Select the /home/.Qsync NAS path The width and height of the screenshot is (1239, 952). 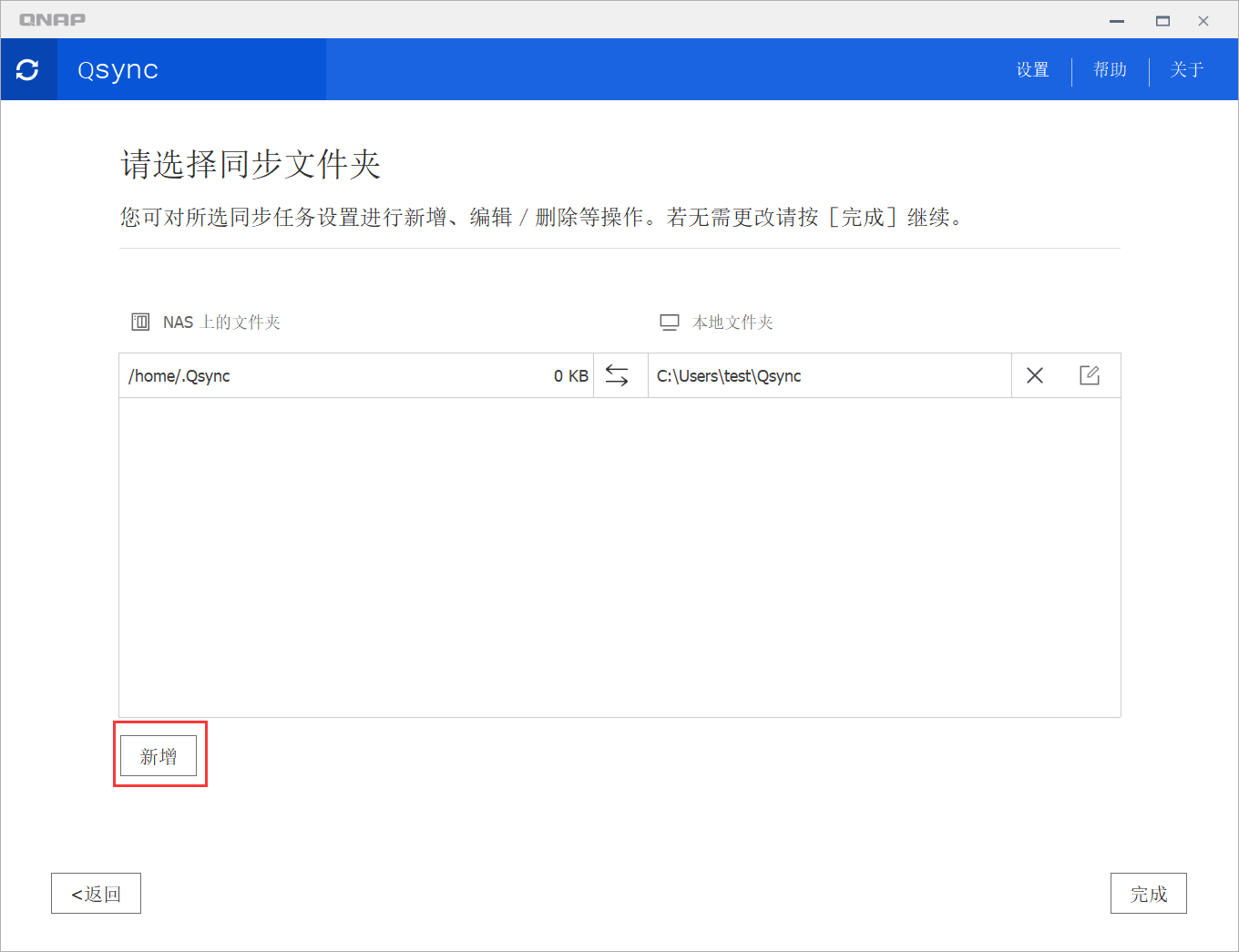pyautogui.click(x=179, y=376)
